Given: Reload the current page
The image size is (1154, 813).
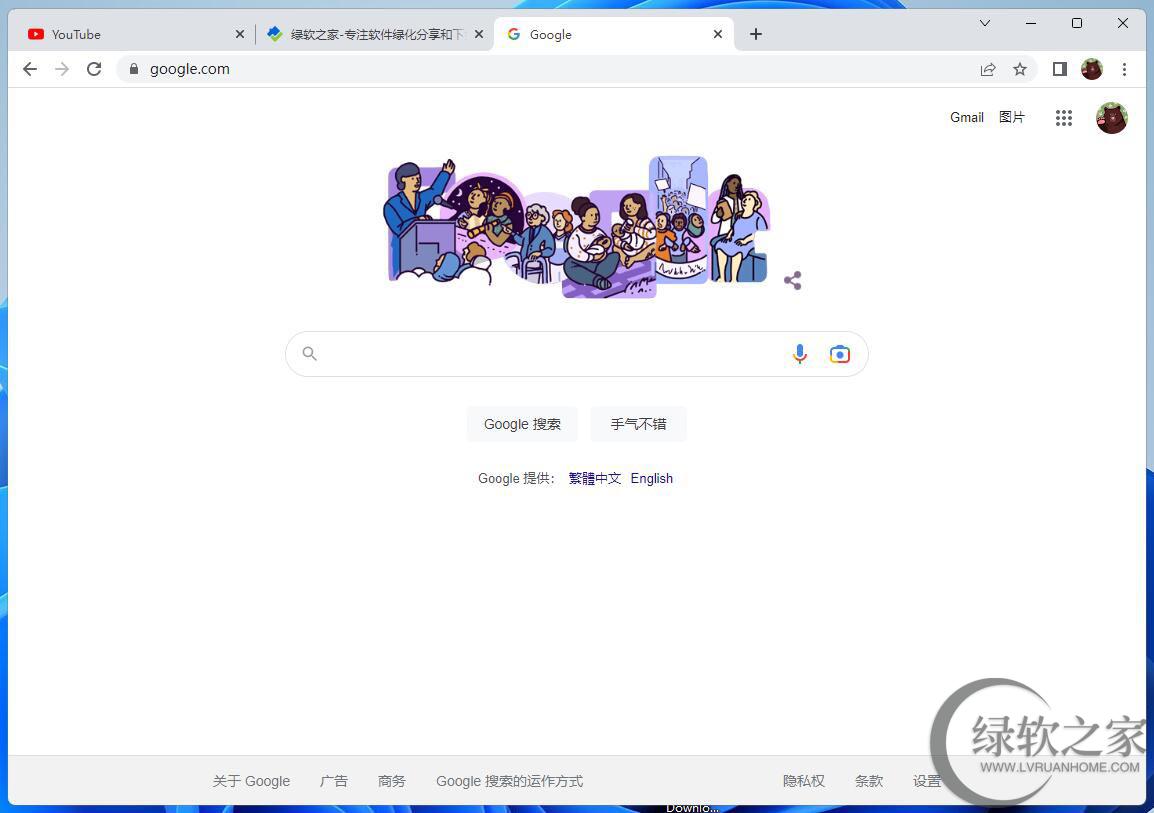Looking at the screenshot, I should point(94,69).
